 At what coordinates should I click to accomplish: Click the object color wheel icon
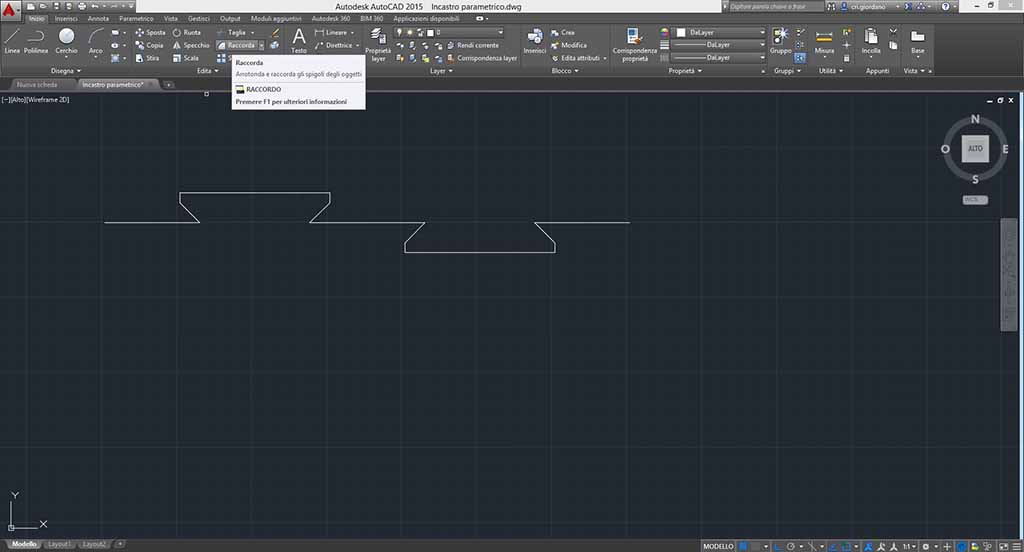(664, 32)
